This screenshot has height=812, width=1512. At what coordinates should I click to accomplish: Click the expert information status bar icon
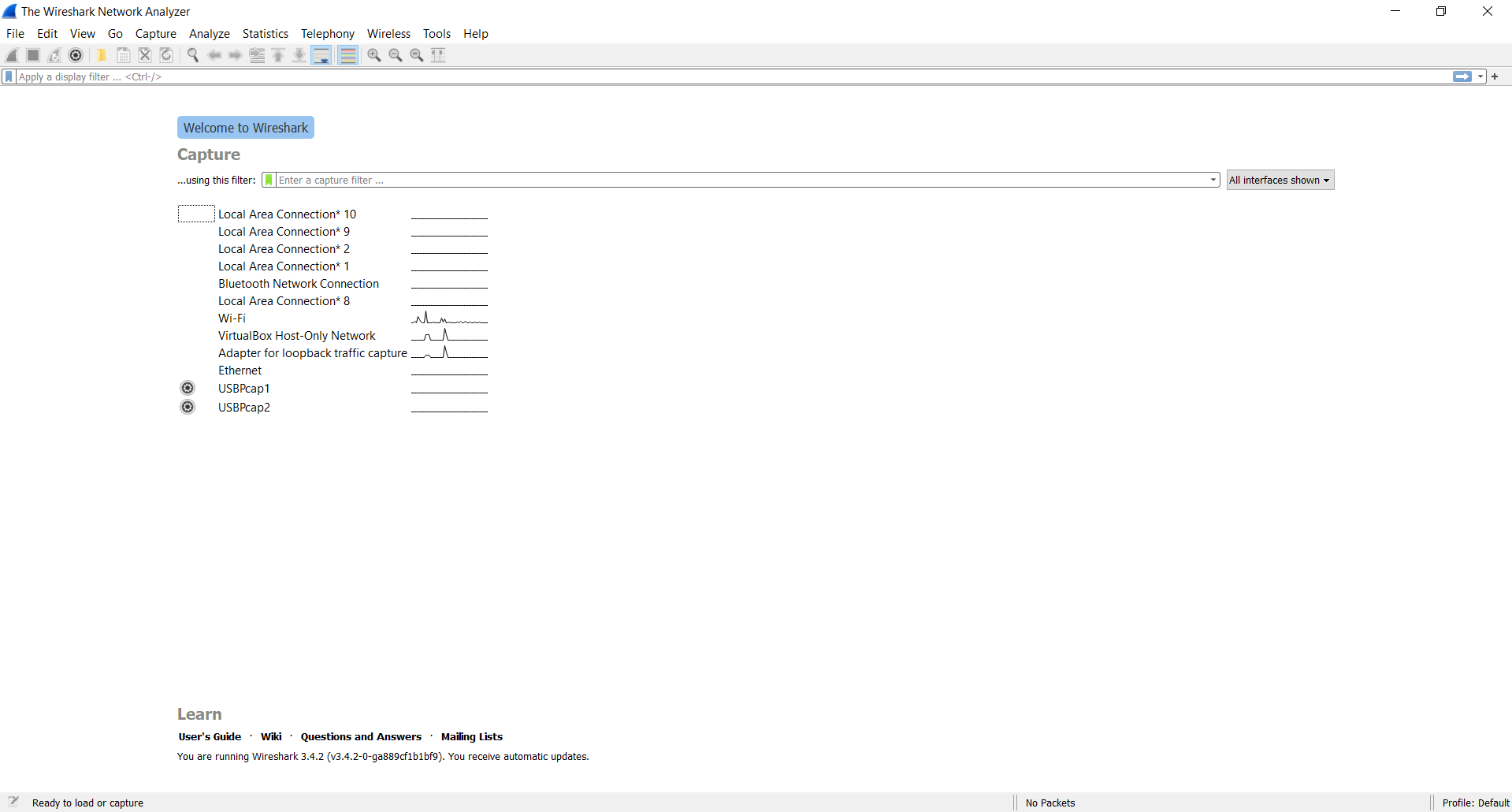tap(13, 802)
